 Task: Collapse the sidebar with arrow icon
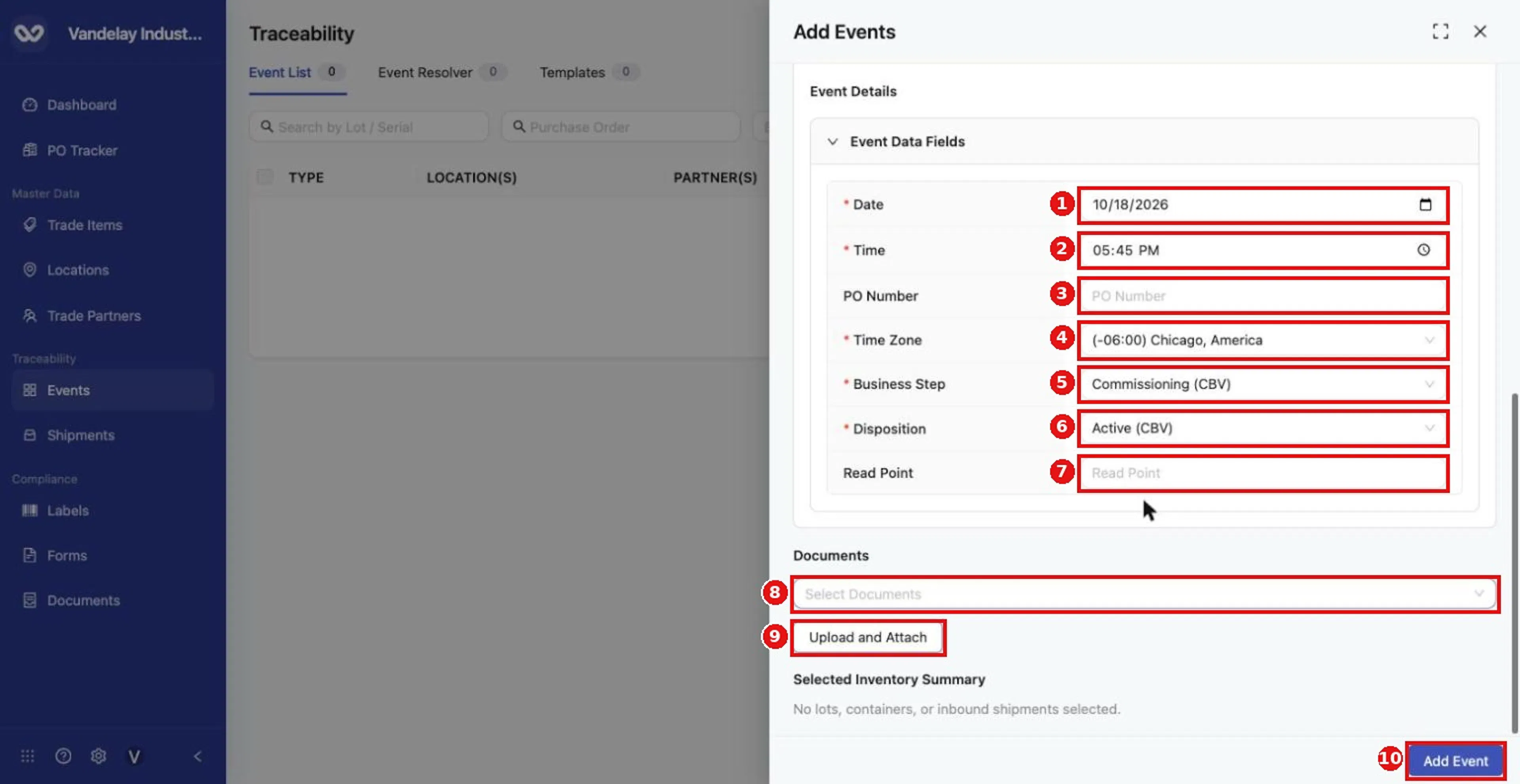tap(198, 756)
